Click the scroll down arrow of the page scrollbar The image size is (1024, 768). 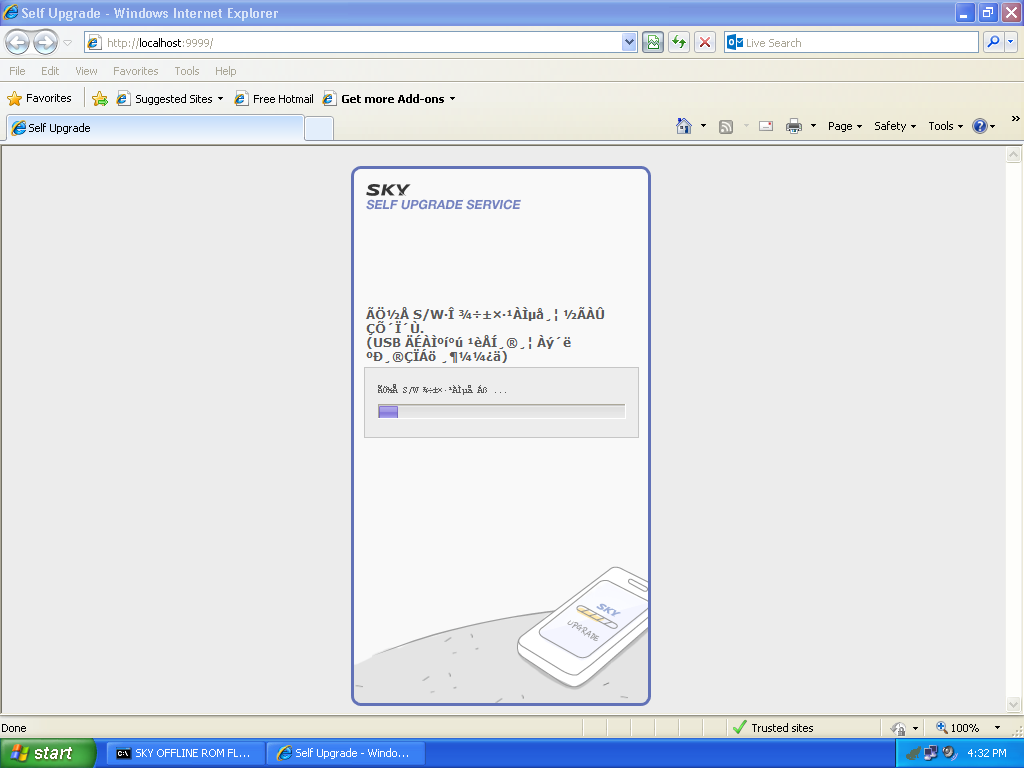[x=1014, y=704]
